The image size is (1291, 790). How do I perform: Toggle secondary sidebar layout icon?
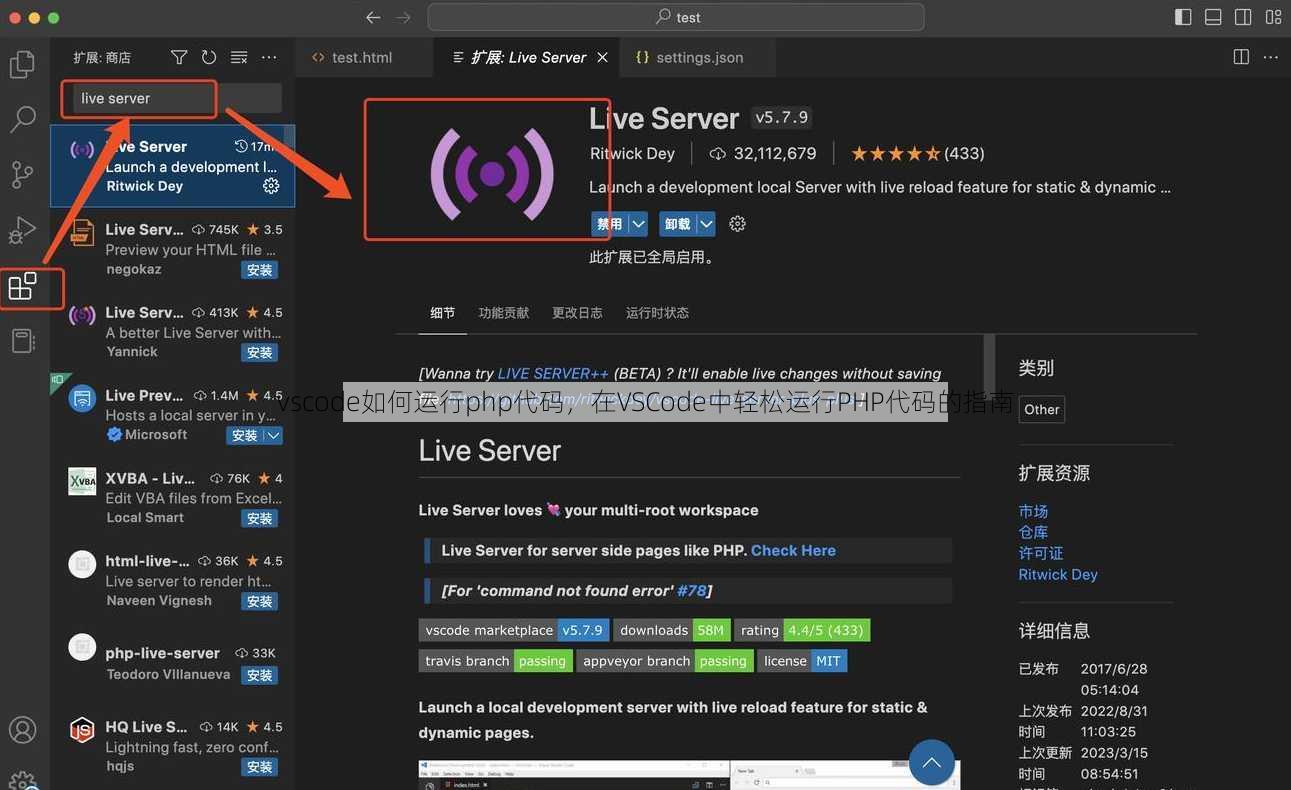[x=1243, y=17]
